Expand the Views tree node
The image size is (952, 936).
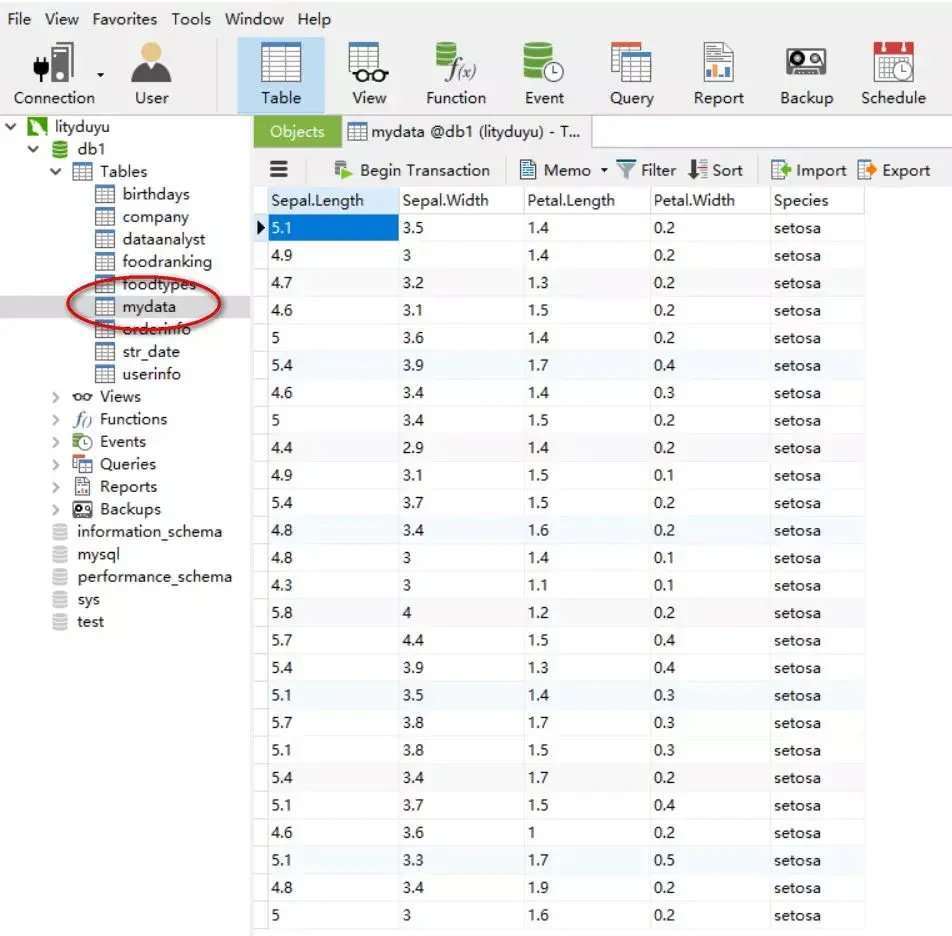click(56, 397)
